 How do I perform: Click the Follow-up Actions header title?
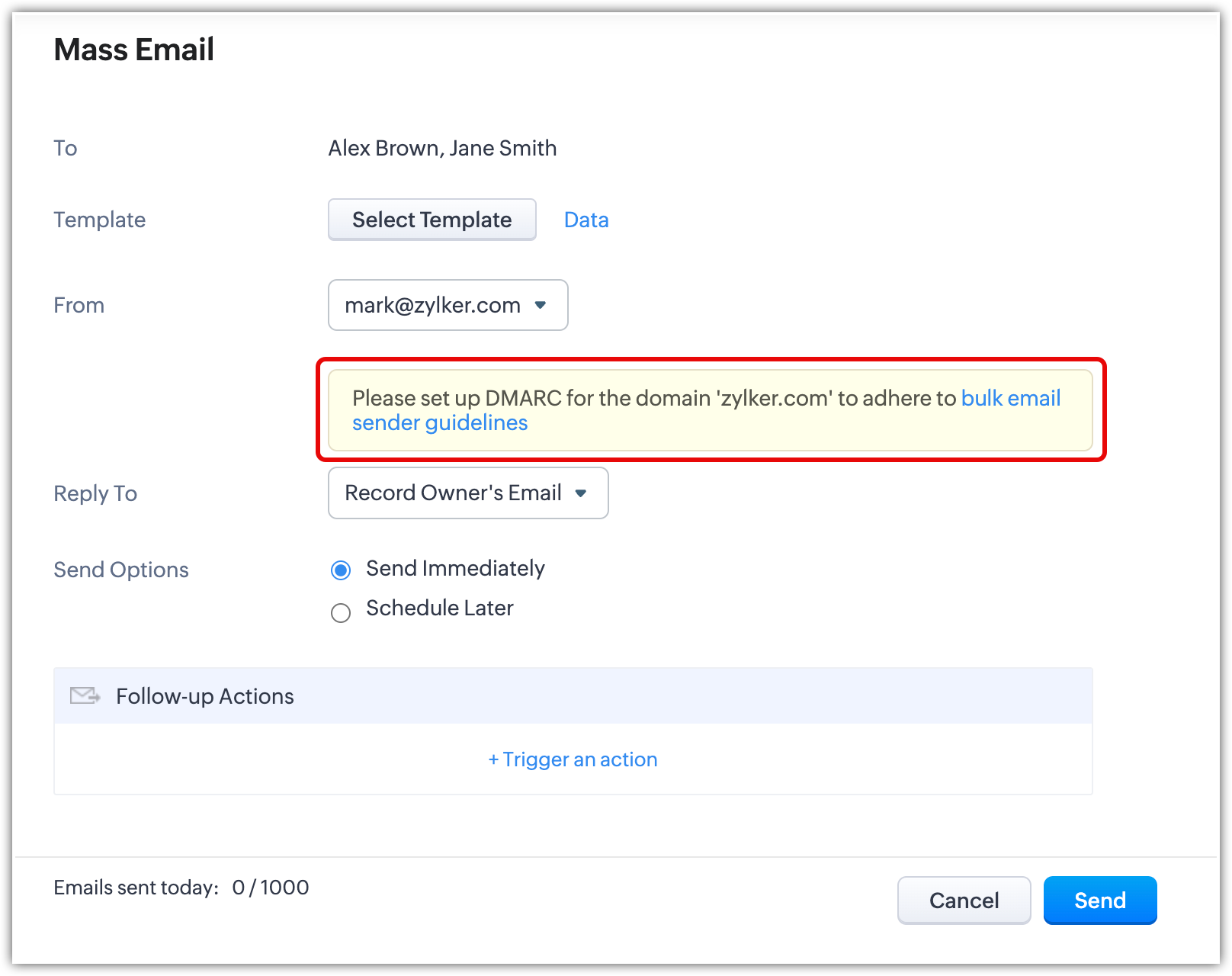204,696
